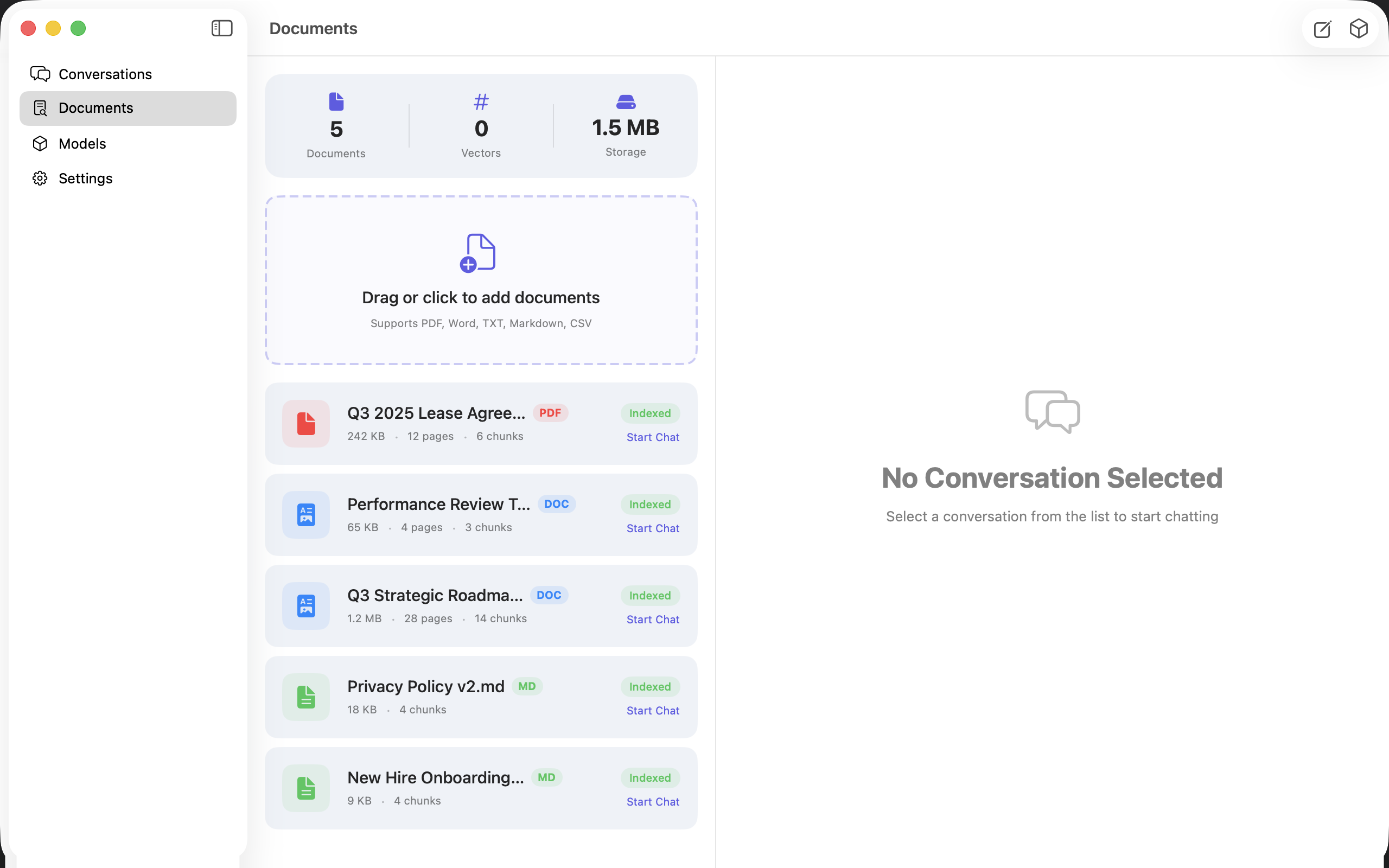
Task: Click '9 KB' size on New Hire Onboarding
Action: tap(359, 801)
